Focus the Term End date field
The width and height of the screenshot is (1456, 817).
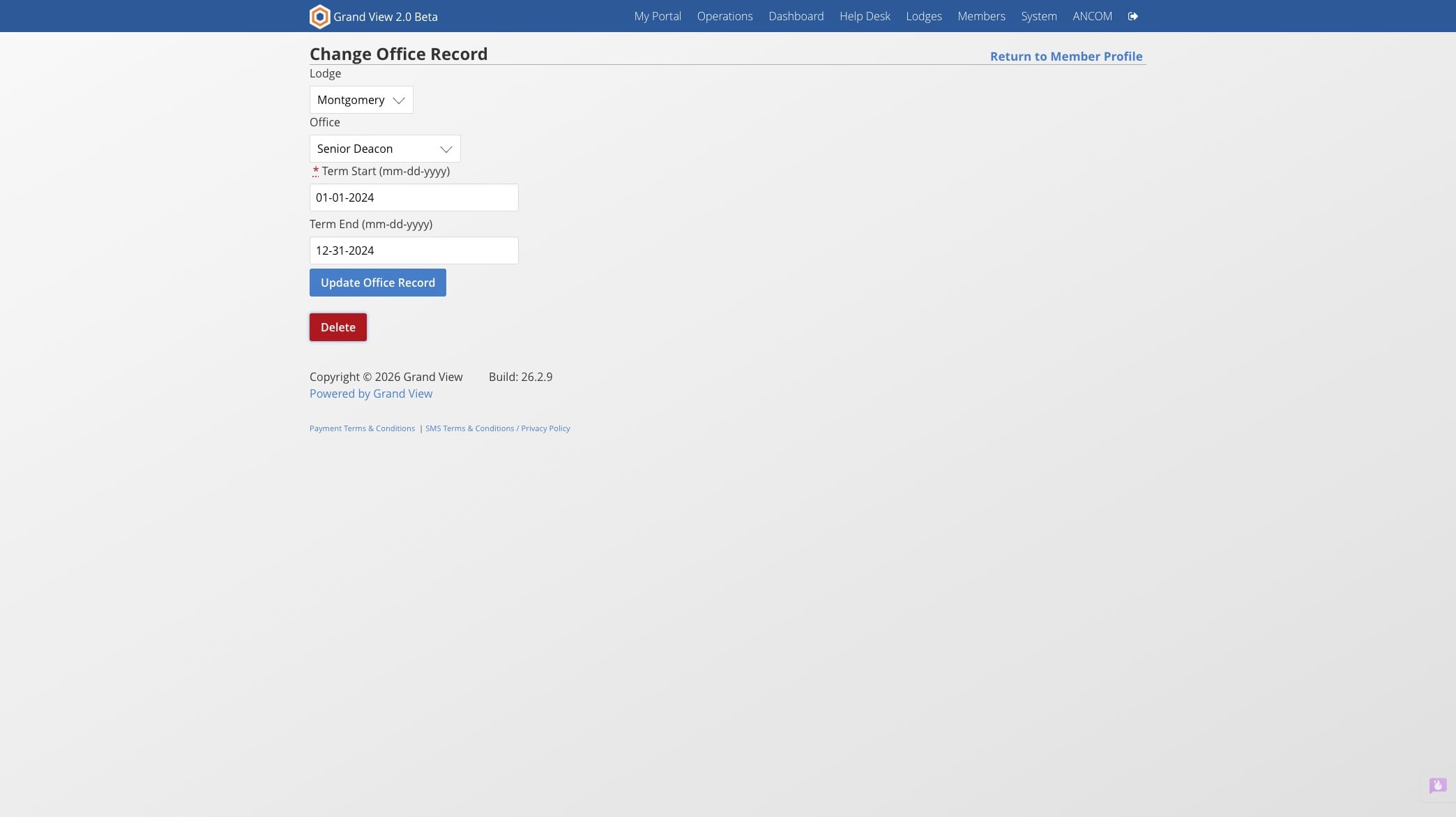[x=414, y=250]
